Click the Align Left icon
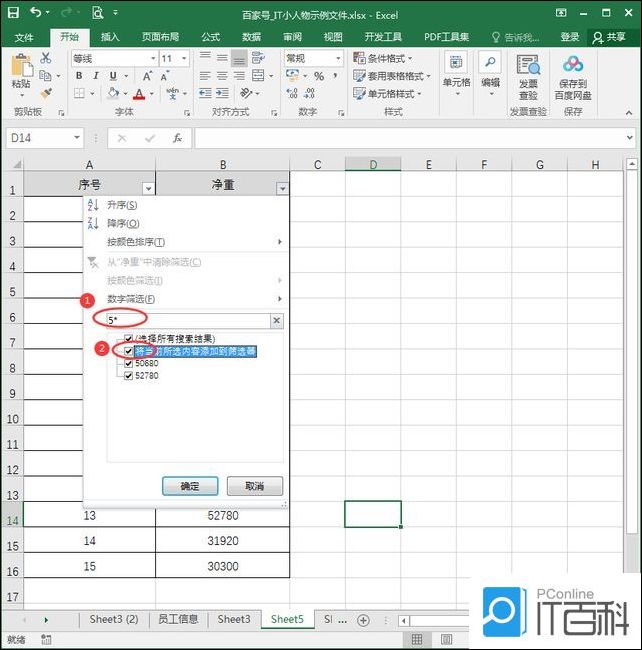The height and width of the screenshot is (650, 642). 205,76
